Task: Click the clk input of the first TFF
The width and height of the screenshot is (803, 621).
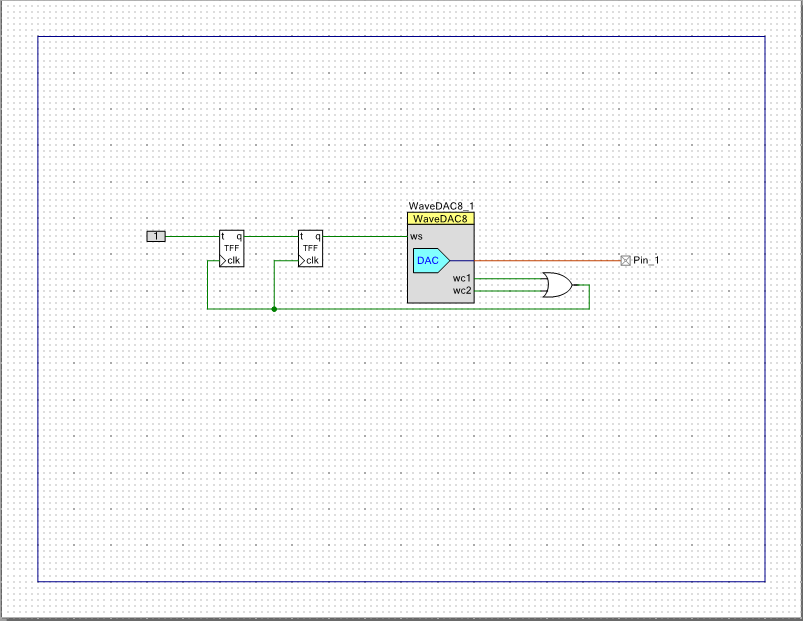Action: pyautogui.click(x=230, y=260)
